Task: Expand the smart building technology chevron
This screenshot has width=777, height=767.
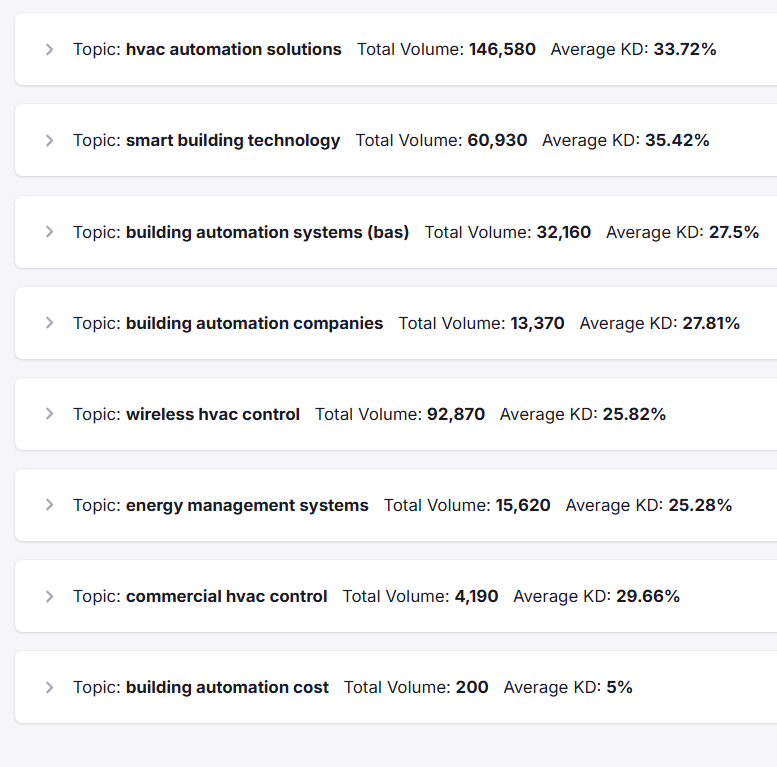Action: (x=49, y=141)
